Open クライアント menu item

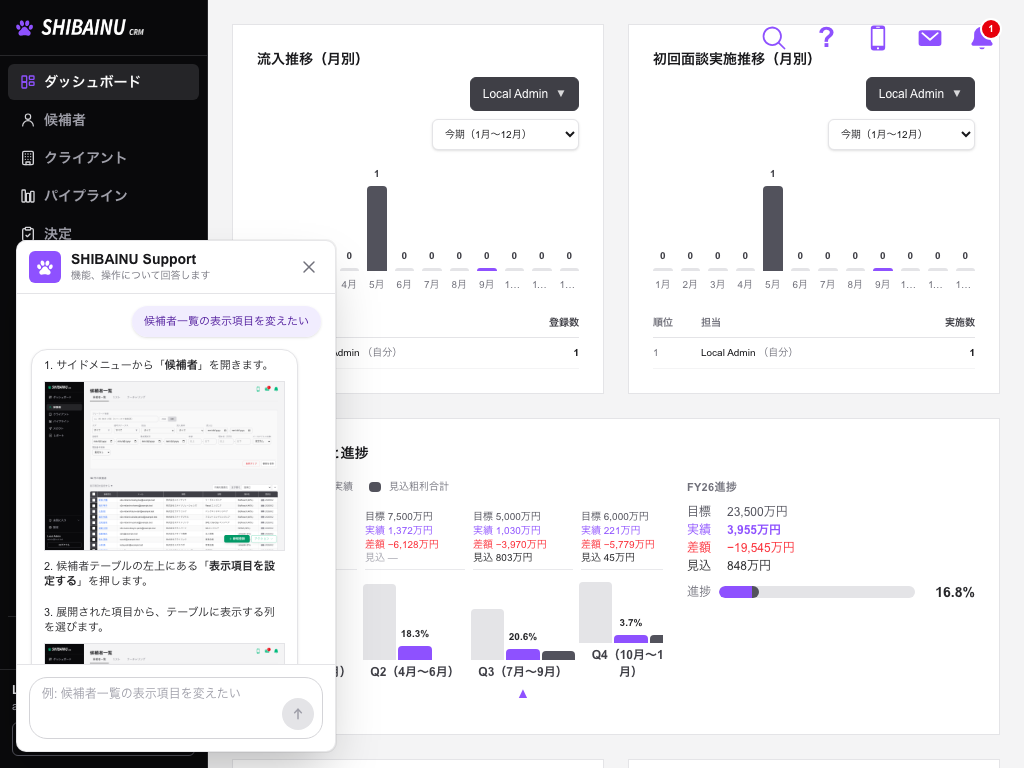(103, 157)
